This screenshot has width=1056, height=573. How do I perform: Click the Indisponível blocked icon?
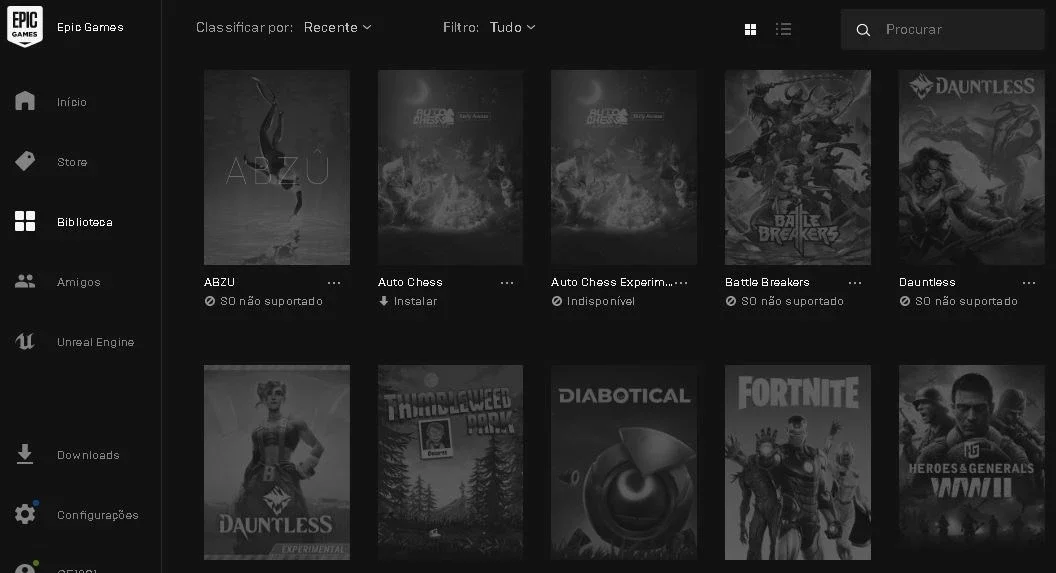[x=556, y=301]
